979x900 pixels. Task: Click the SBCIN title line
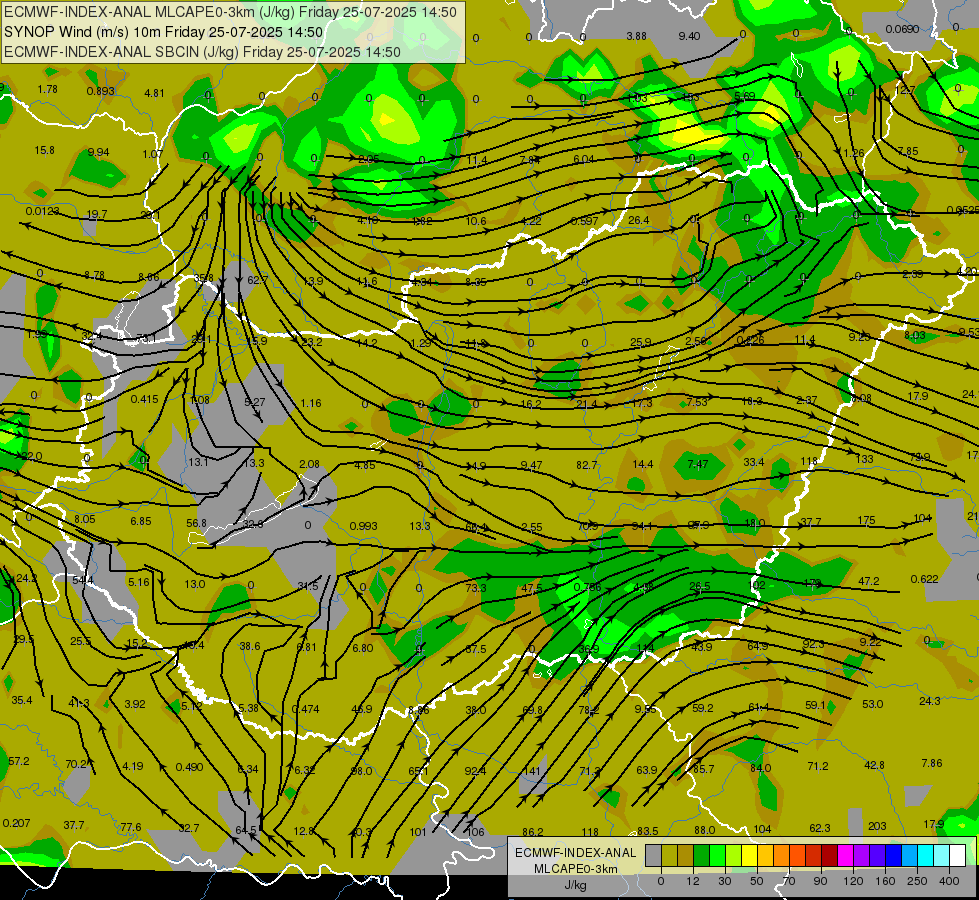202,52
